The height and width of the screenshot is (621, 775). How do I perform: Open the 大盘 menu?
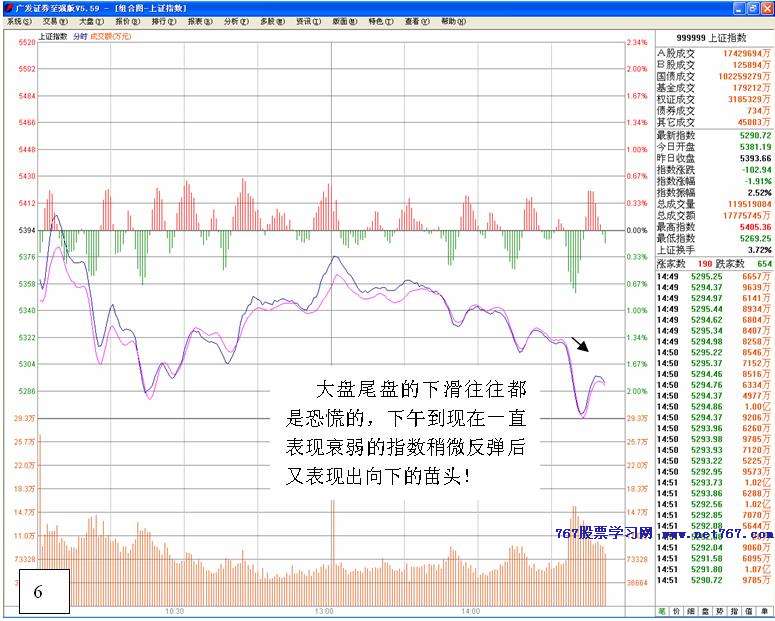tap(91, 22)
